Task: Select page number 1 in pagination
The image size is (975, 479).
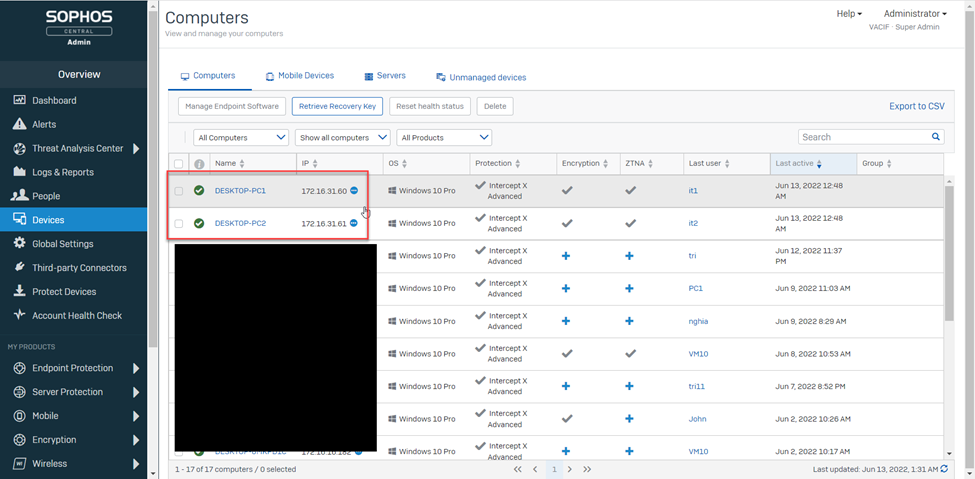Action: point(553,469)
